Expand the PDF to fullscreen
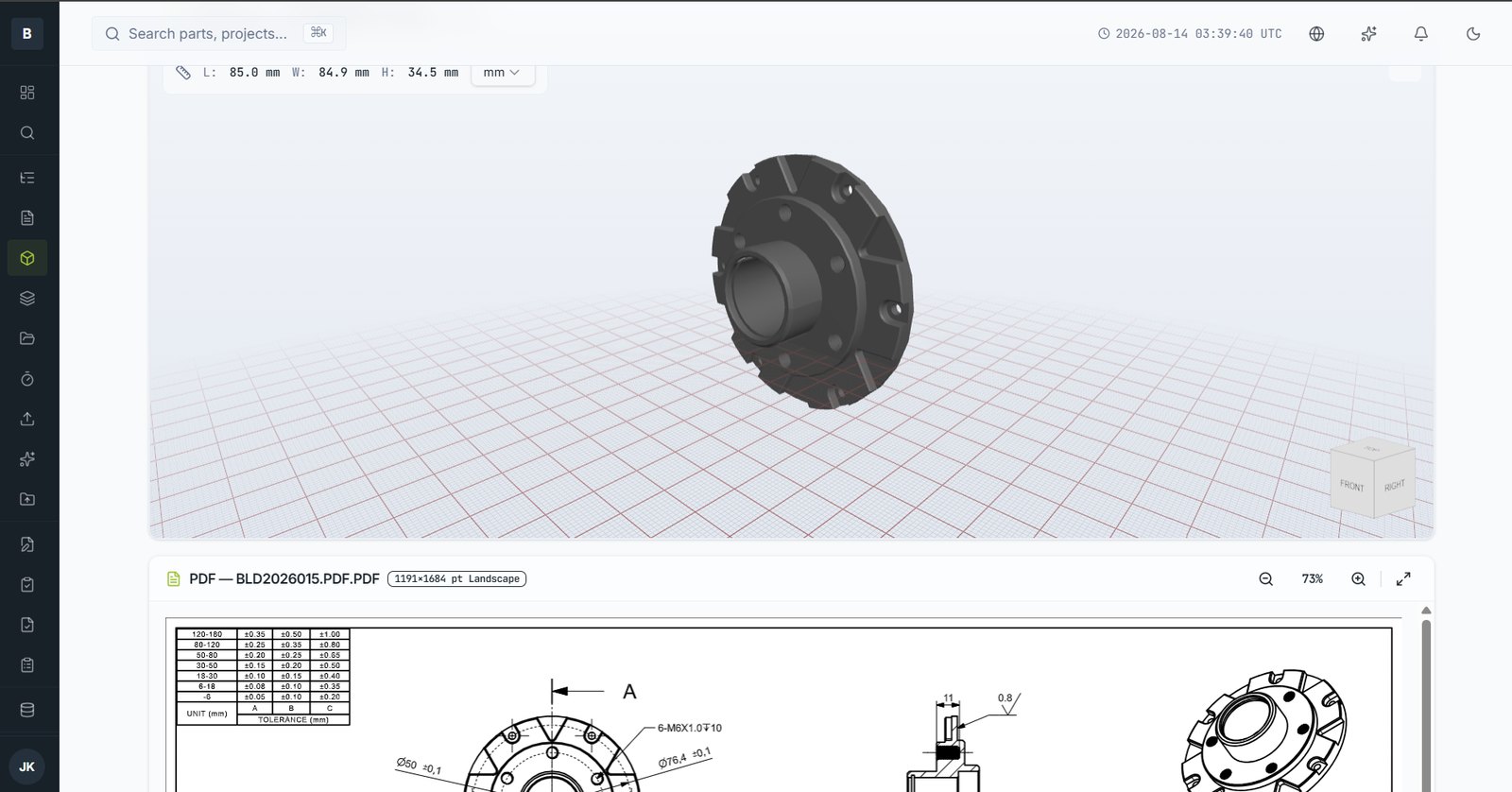 pyautogui.click(x=1403, y=578)
